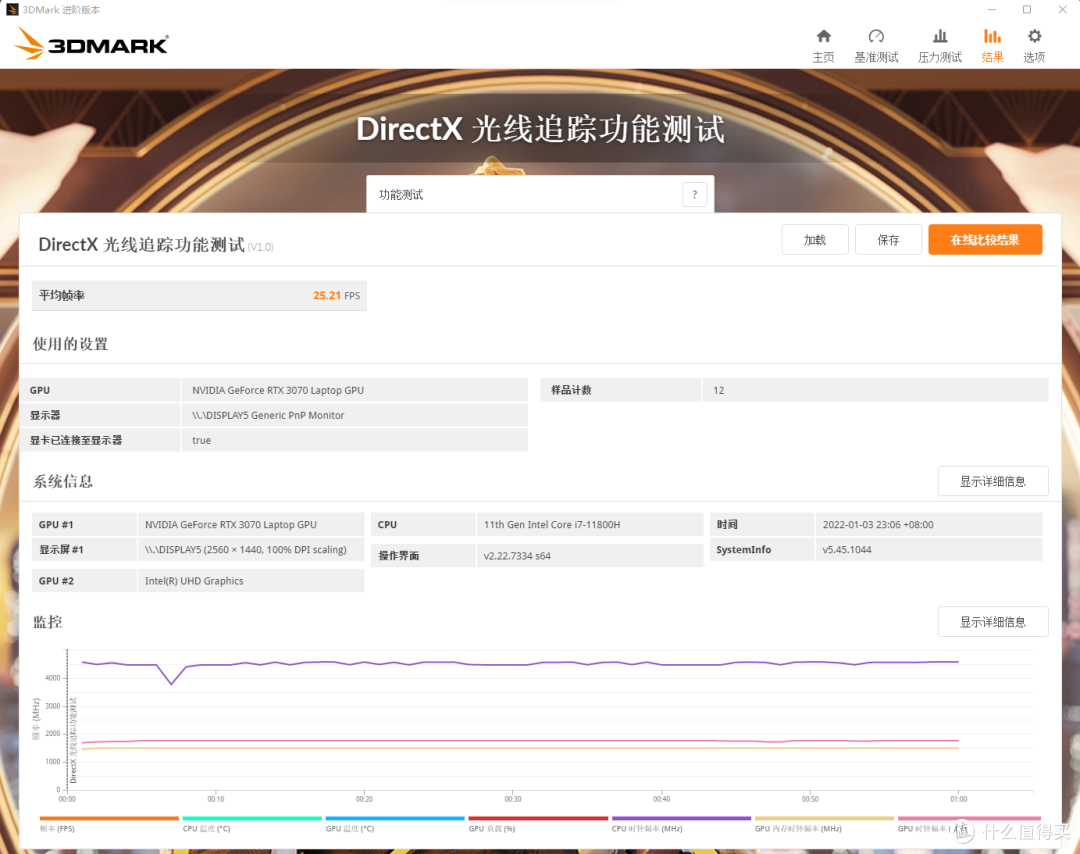Expand 显示详细信息 under 系统信息
Image resolution: width=1080 pixels, height=854 pixels.
pyautogui.click(x=992, y=480)
